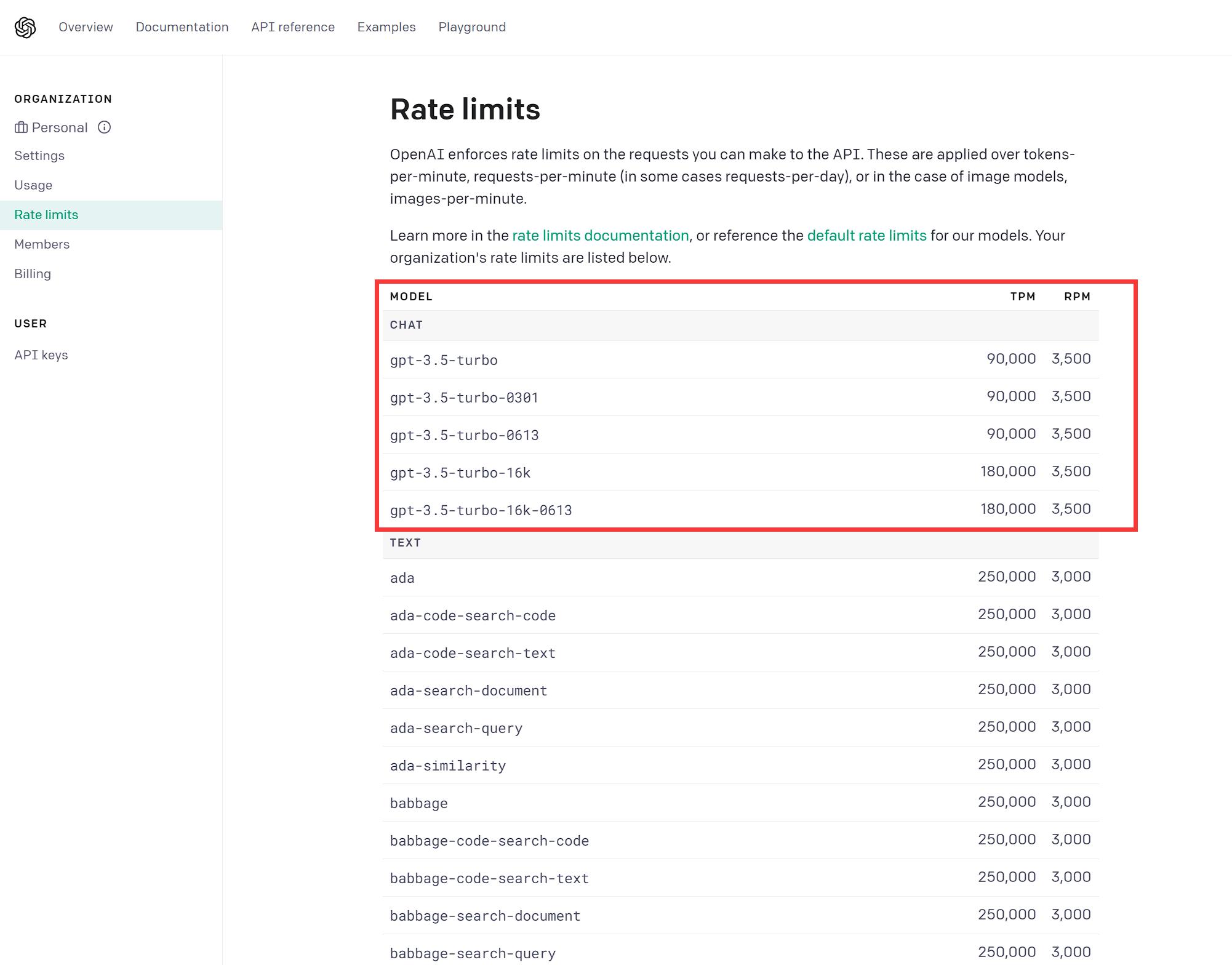This screenshot has height=965, width=1232.
Task: Click the 250,000 TPM value for ada-similarity
Action: (x=1007, y=764)
